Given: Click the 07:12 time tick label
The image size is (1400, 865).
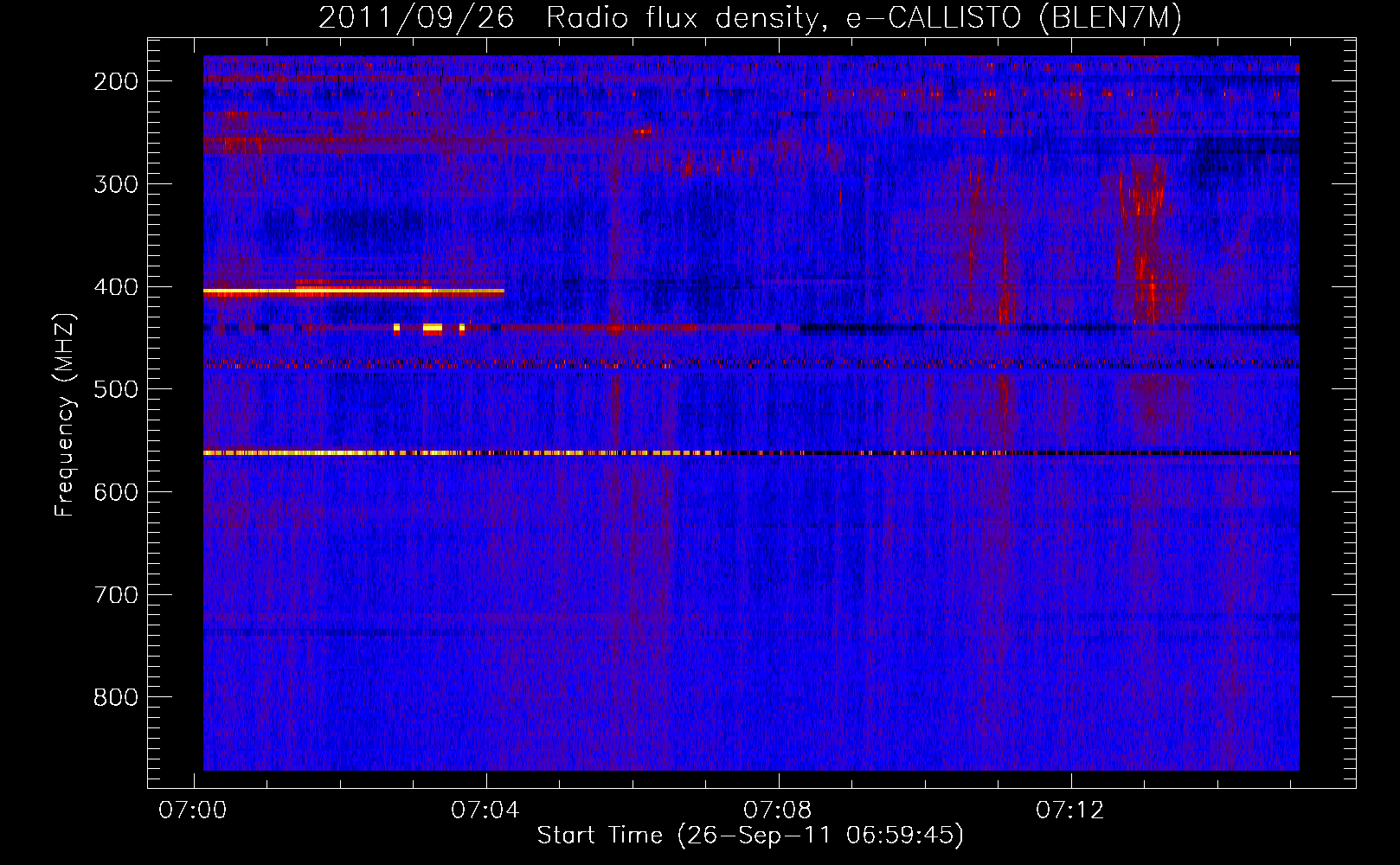Looking at the screenshot, I should coord(1070,811).
